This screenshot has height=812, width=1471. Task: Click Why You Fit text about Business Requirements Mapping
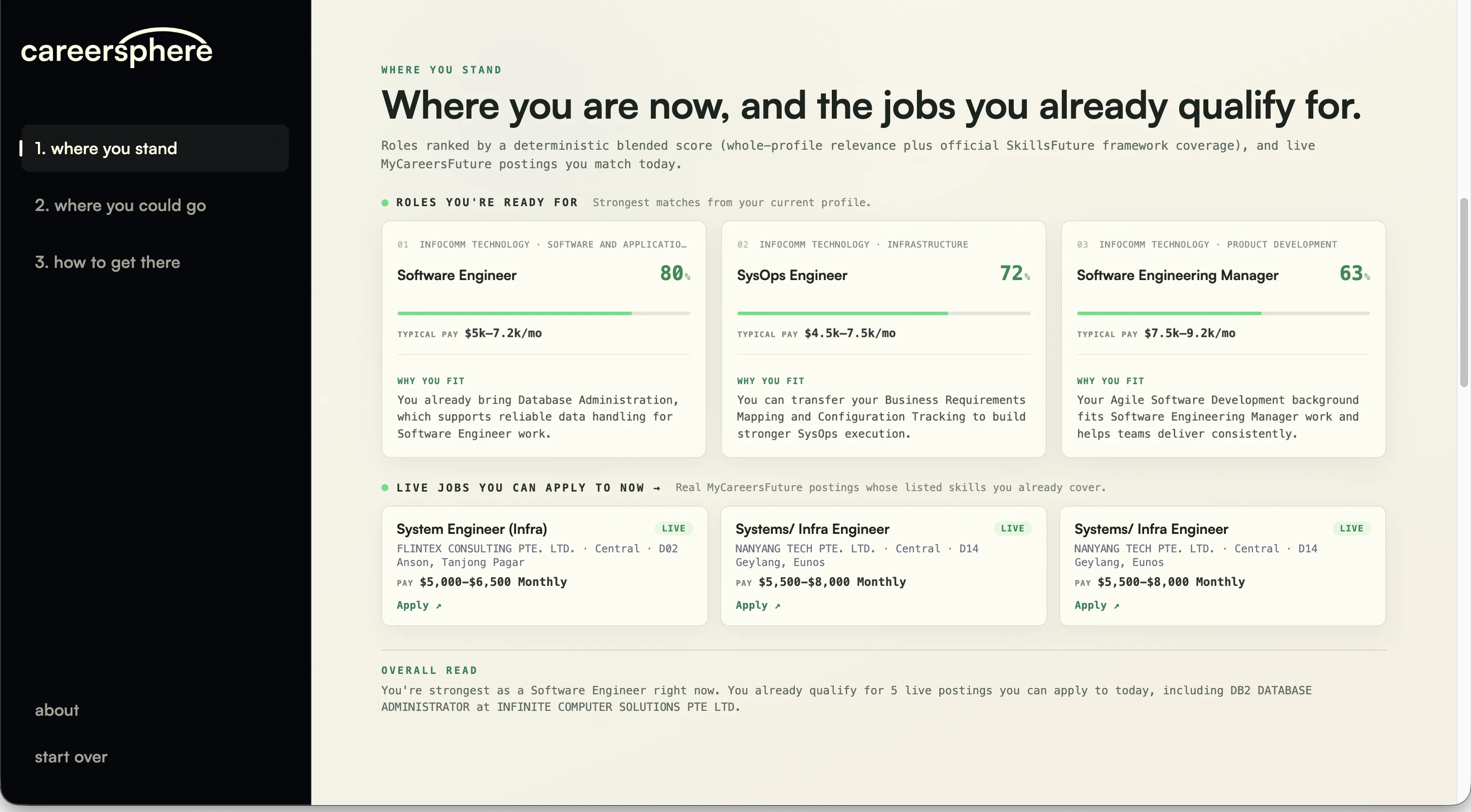[x=881, y=417]
